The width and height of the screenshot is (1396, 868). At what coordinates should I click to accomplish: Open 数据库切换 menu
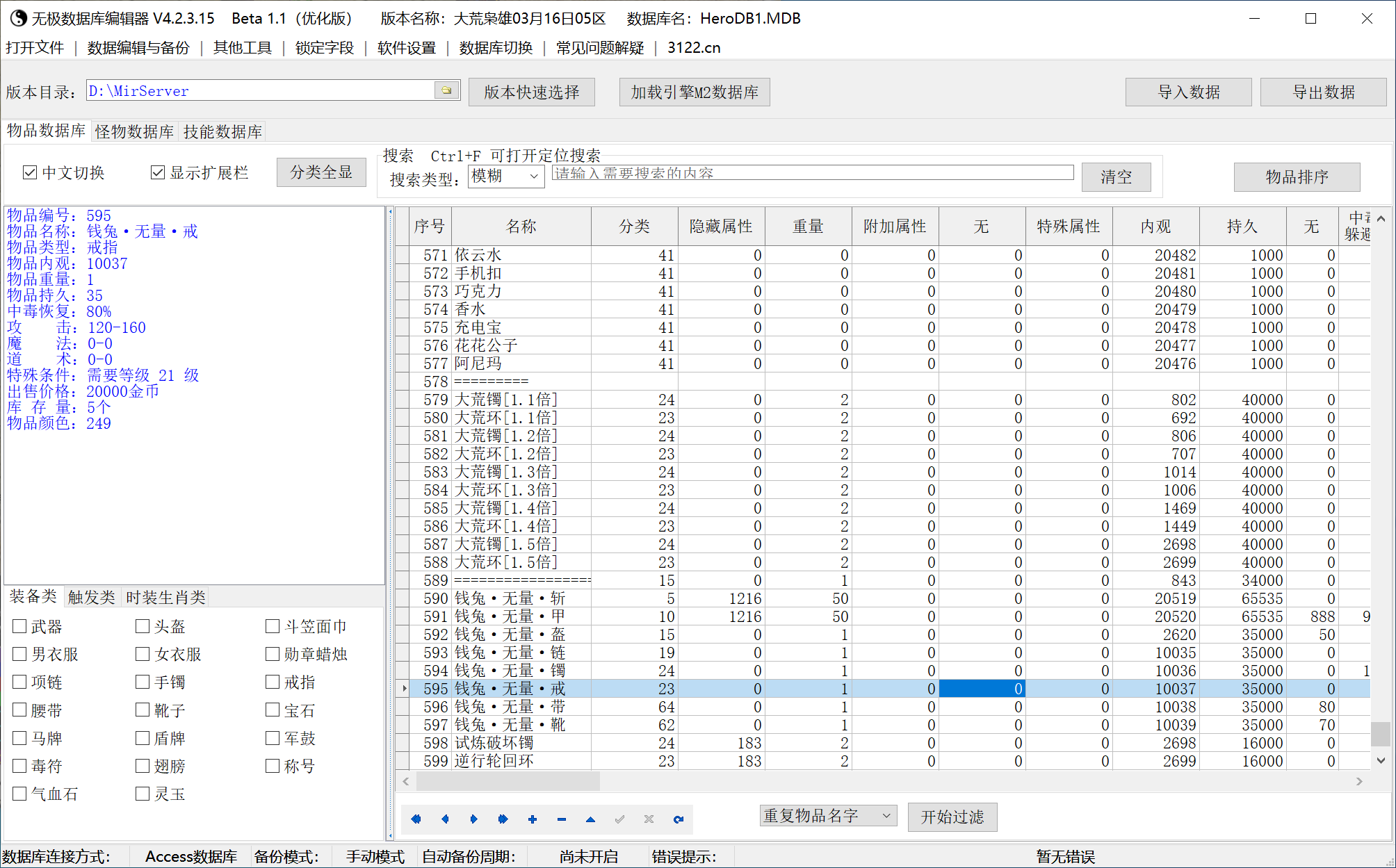pyautogui.click(x=496, y=47)
